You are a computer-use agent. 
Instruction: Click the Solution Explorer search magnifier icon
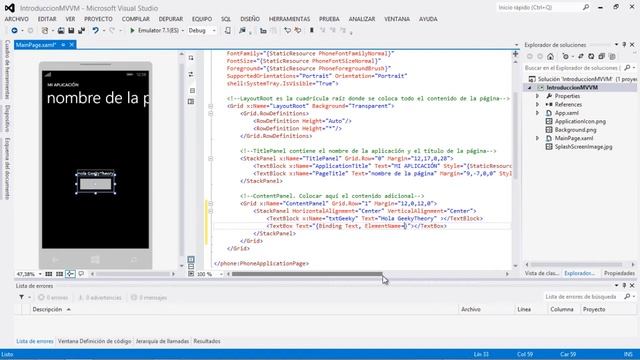coord(627,68)
